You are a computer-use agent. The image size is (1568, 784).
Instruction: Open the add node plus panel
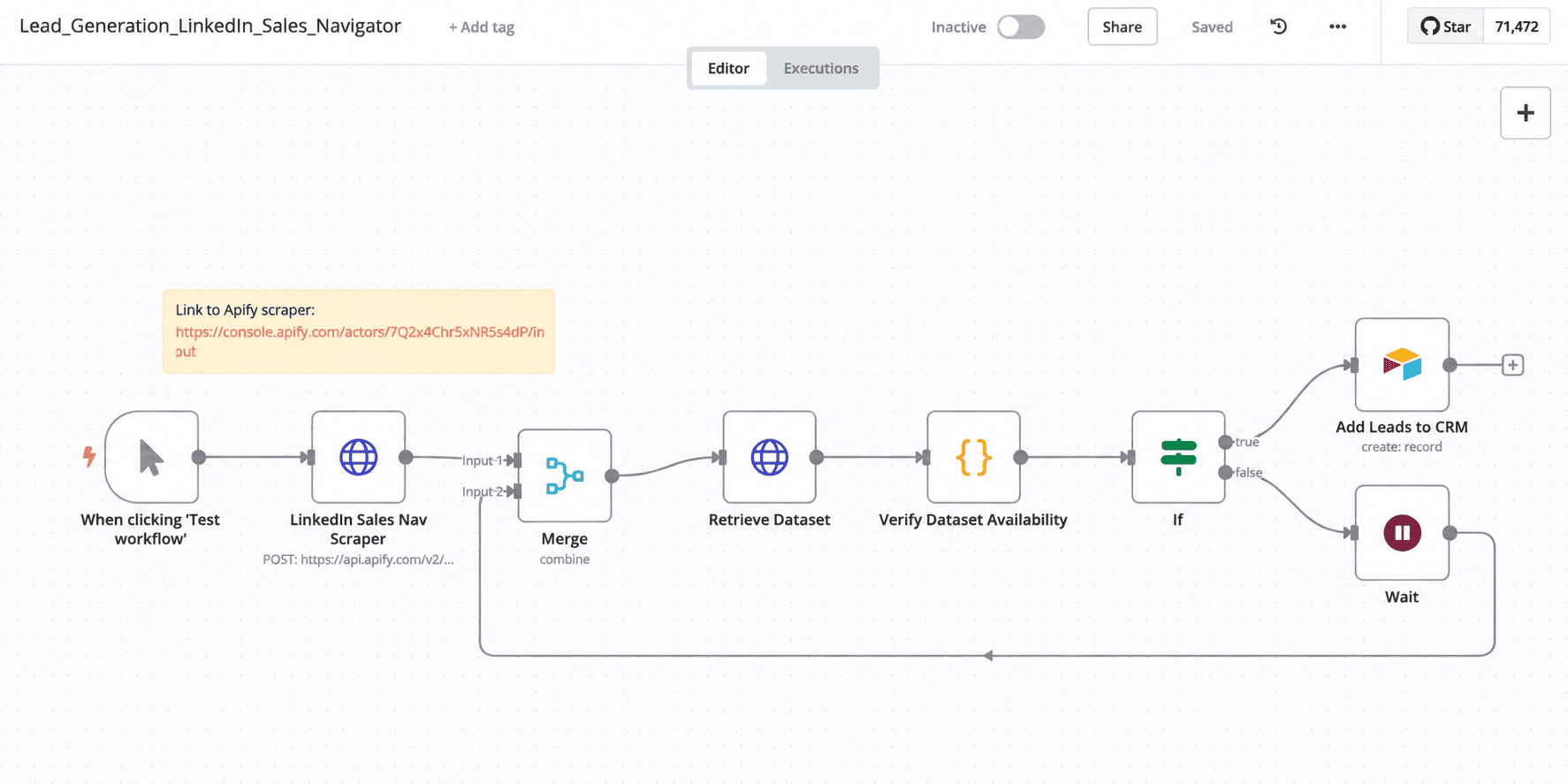pos(1525,113)
